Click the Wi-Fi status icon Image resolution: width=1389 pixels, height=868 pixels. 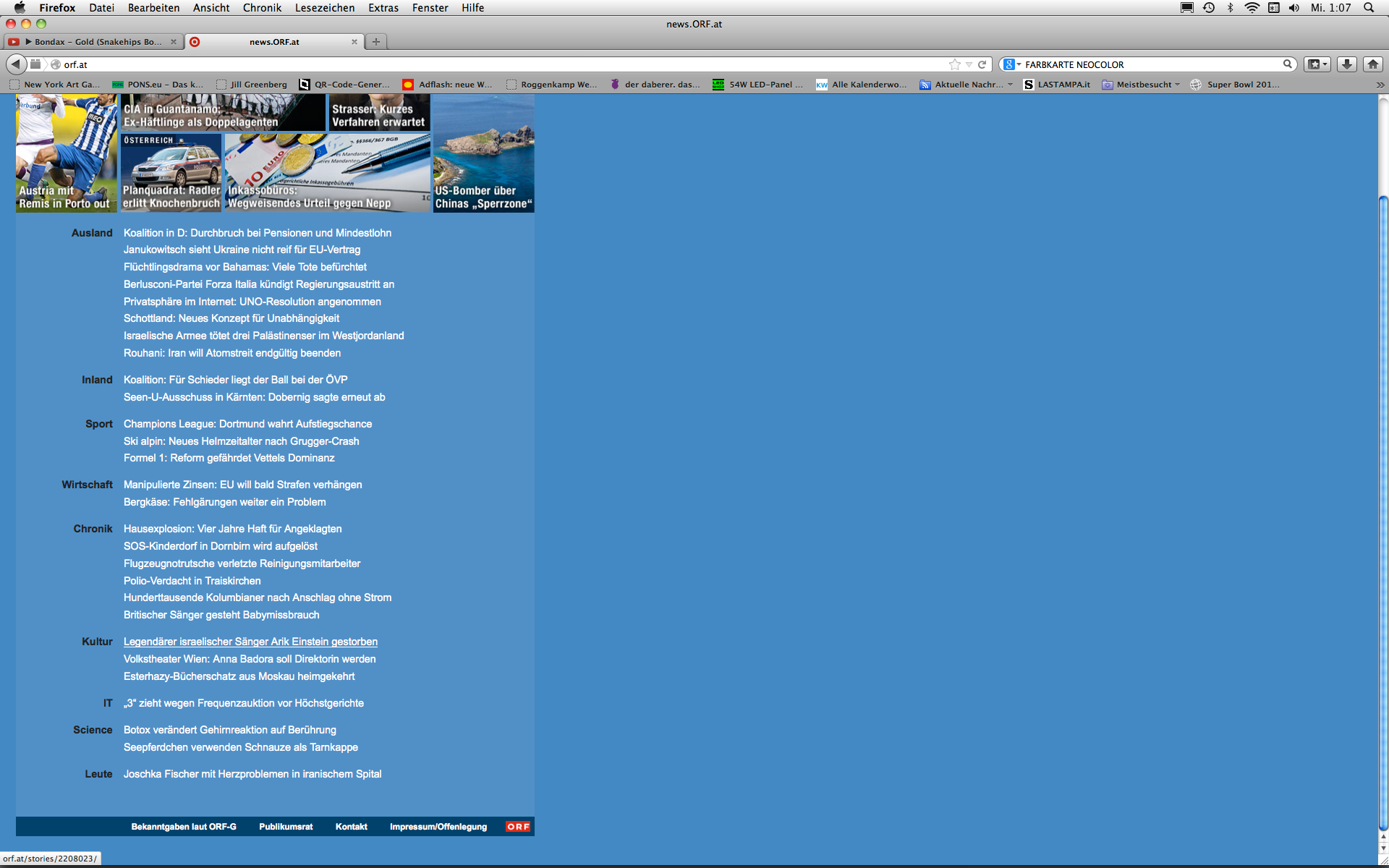1252,8
